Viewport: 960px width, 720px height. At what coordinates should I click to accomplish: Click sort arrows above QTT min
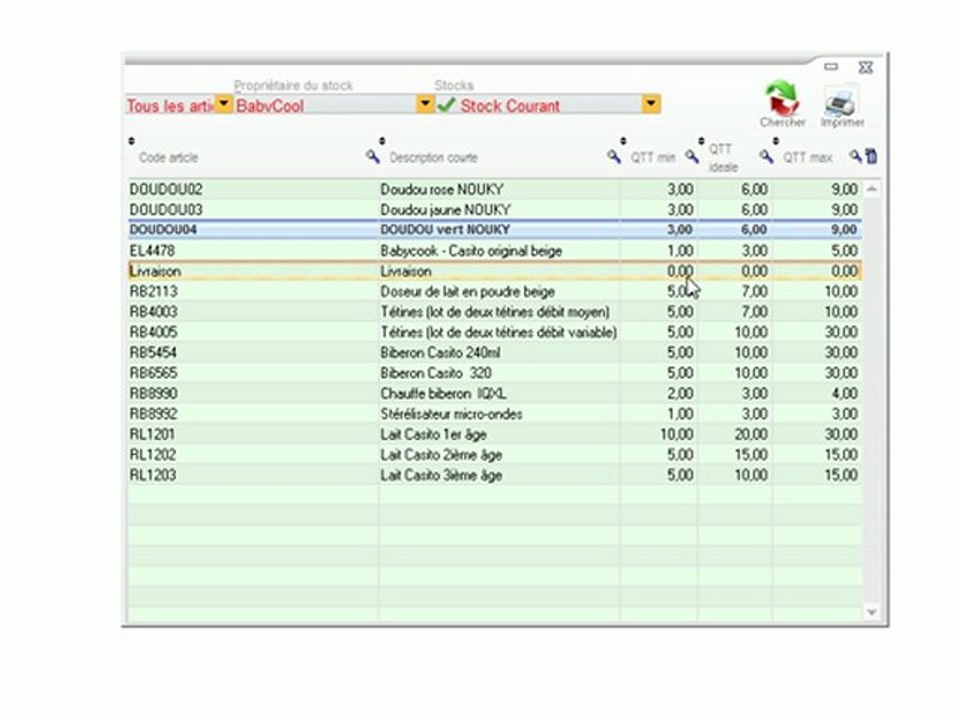click(x=623, y=141)
